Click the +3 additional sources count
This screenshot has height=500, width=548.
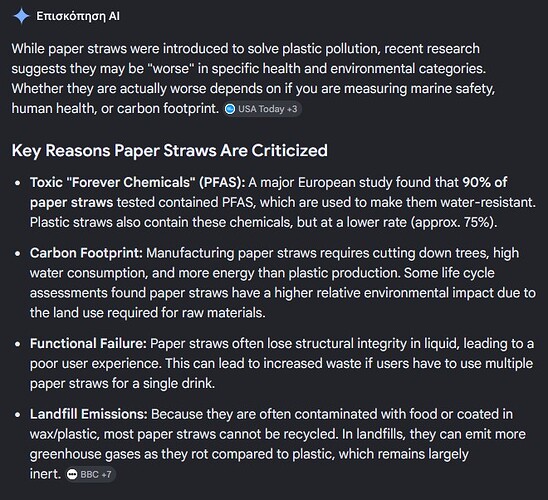click(x=292, y=109)
